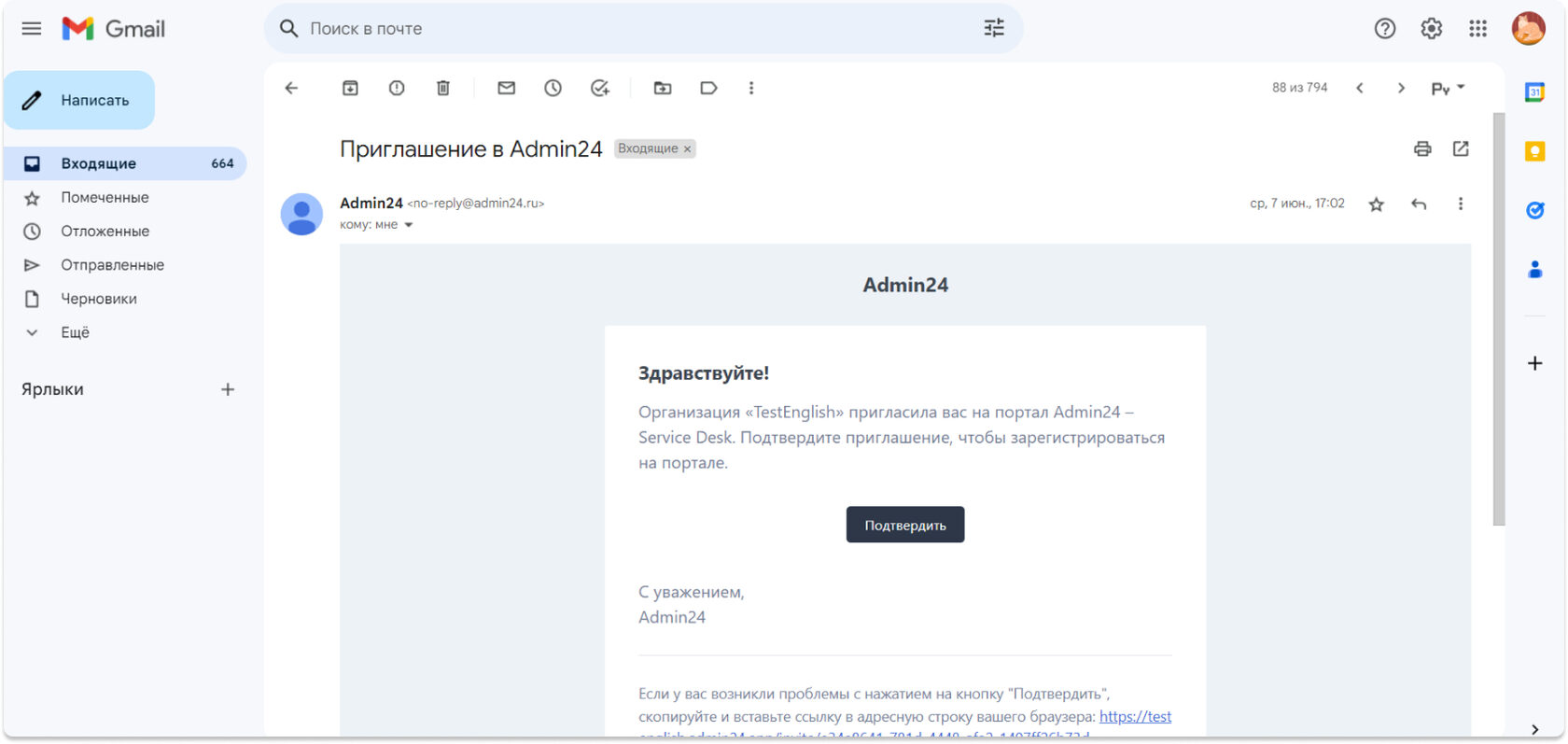Open search filter options icon
Image resolution: width=1568 pixels, height=744 pixels.
[x=994, y=28]
